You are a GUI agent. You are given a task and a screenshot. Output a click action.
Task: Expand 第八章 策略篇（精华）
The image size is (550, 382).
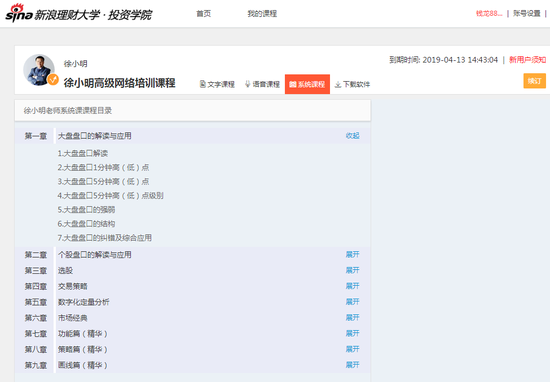tap(353, 349)
